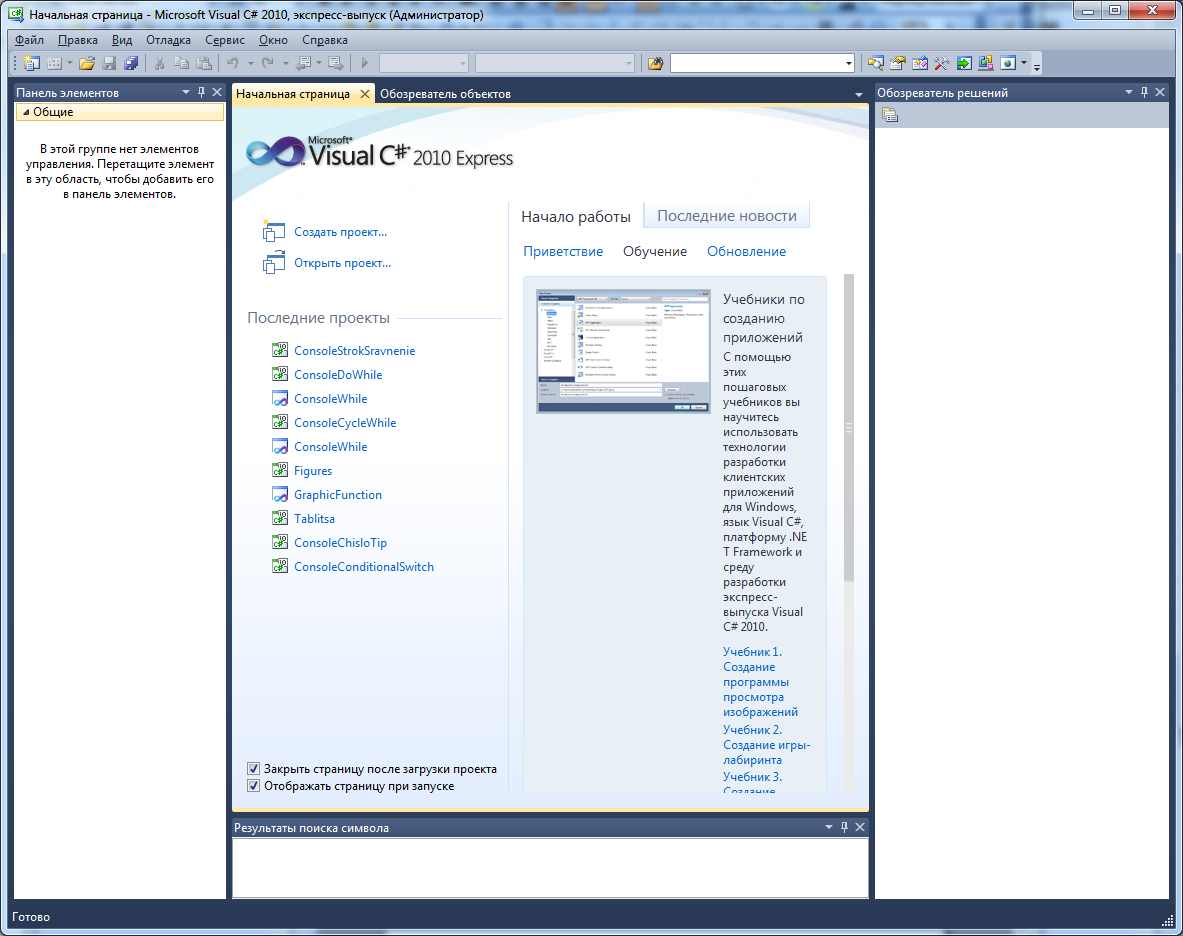Open the Учебник 1 image viewer tutorial link
Screen dimensions: 1183x936
point(760,682)
